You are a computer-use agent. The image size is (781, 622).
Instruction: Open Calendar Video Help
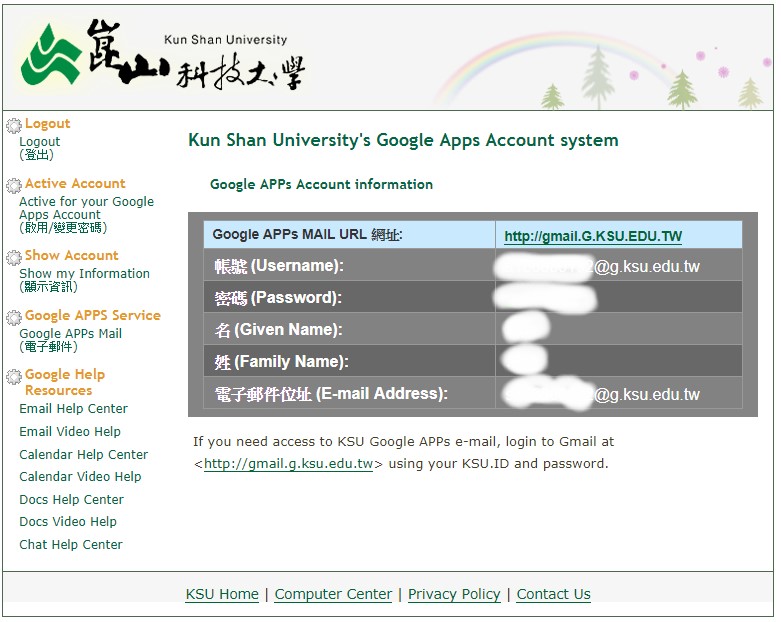80,477
